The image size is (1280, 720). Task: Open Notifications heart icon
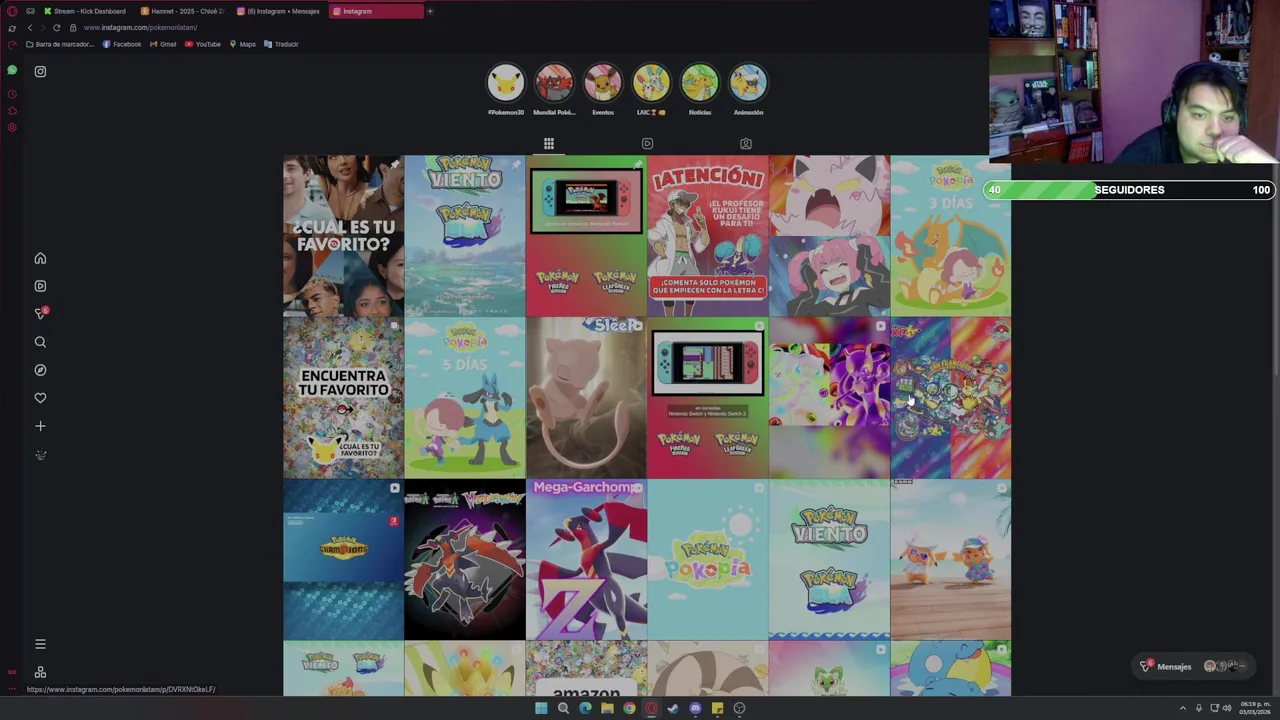point(40,398)
